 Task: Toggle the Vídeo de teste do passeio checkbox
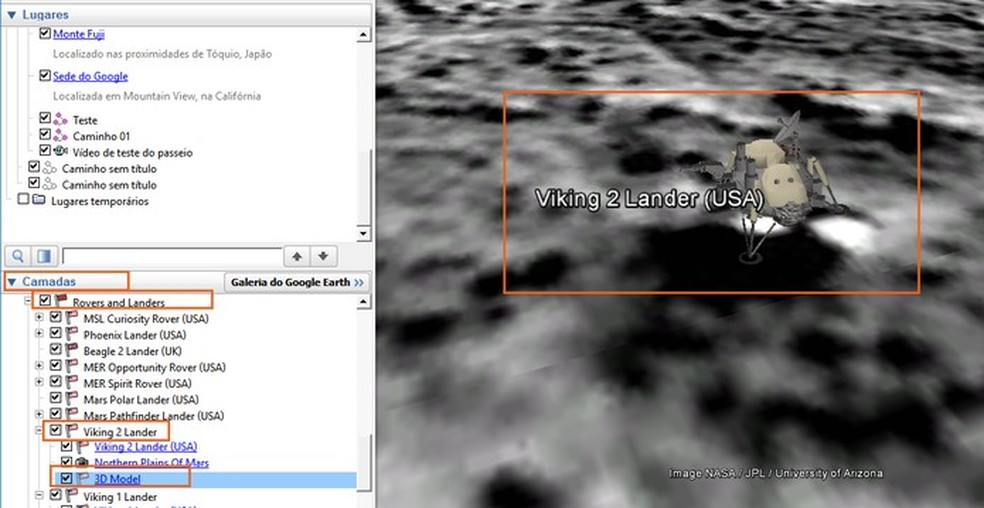click(45, 151)
